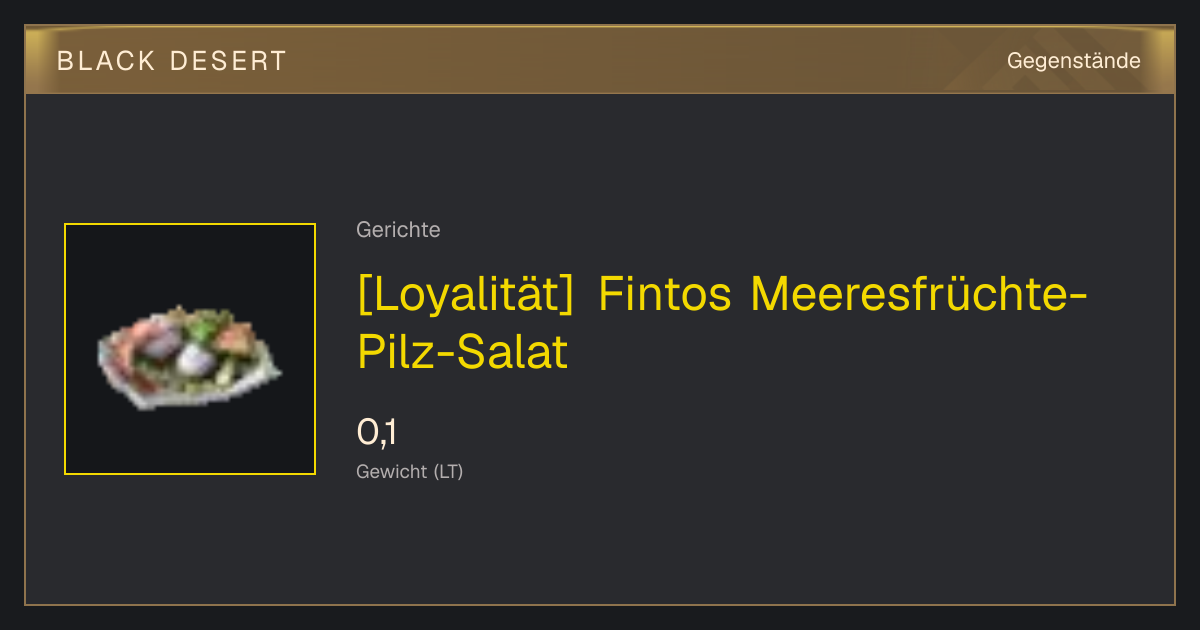Click the yellow-bordered item thumbnail frame
1200x630 pixels.
pos(190,349)
